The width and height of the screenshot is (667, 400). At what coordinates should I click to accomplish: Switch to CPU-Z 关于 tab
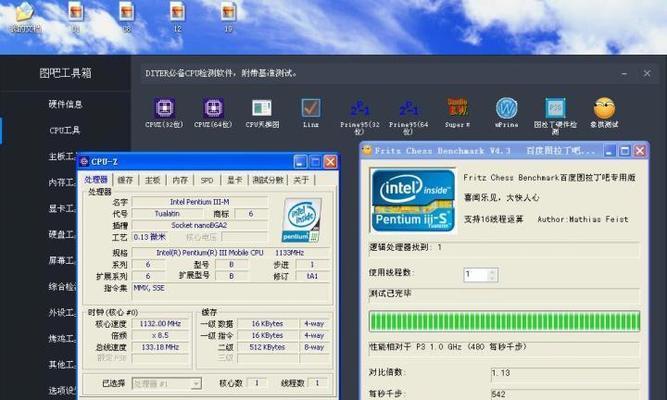(x=301, y=180)
